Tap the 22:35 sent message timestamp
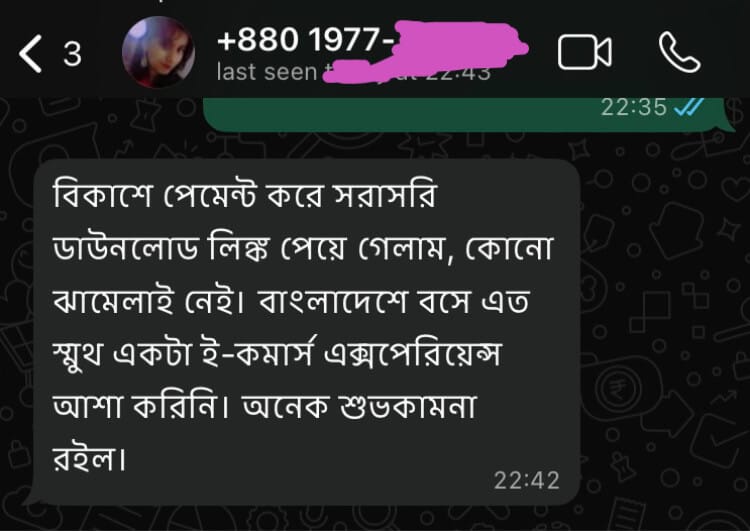750x531 pixels. (x=633, y=107)
